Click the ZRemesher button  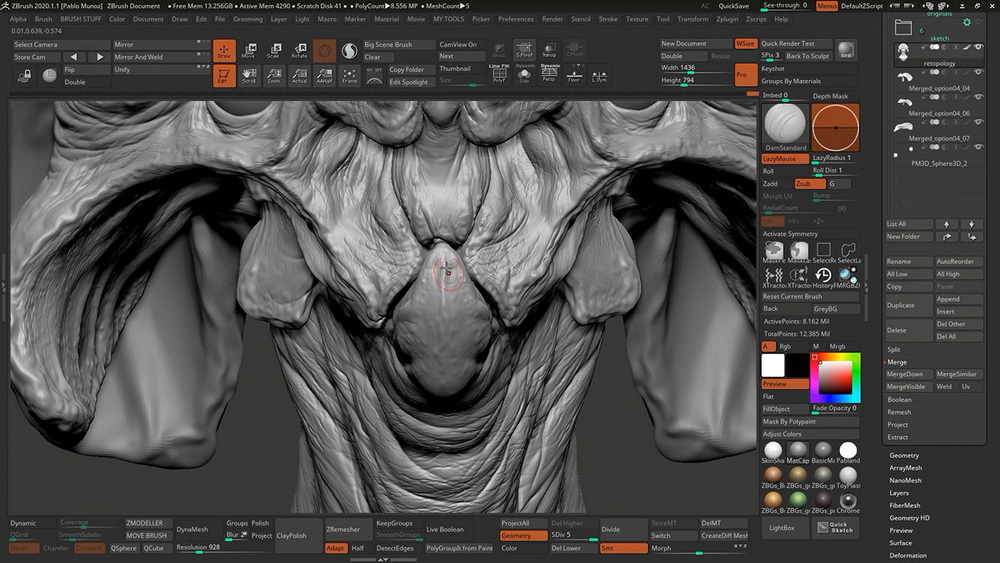tap(348, 529)
